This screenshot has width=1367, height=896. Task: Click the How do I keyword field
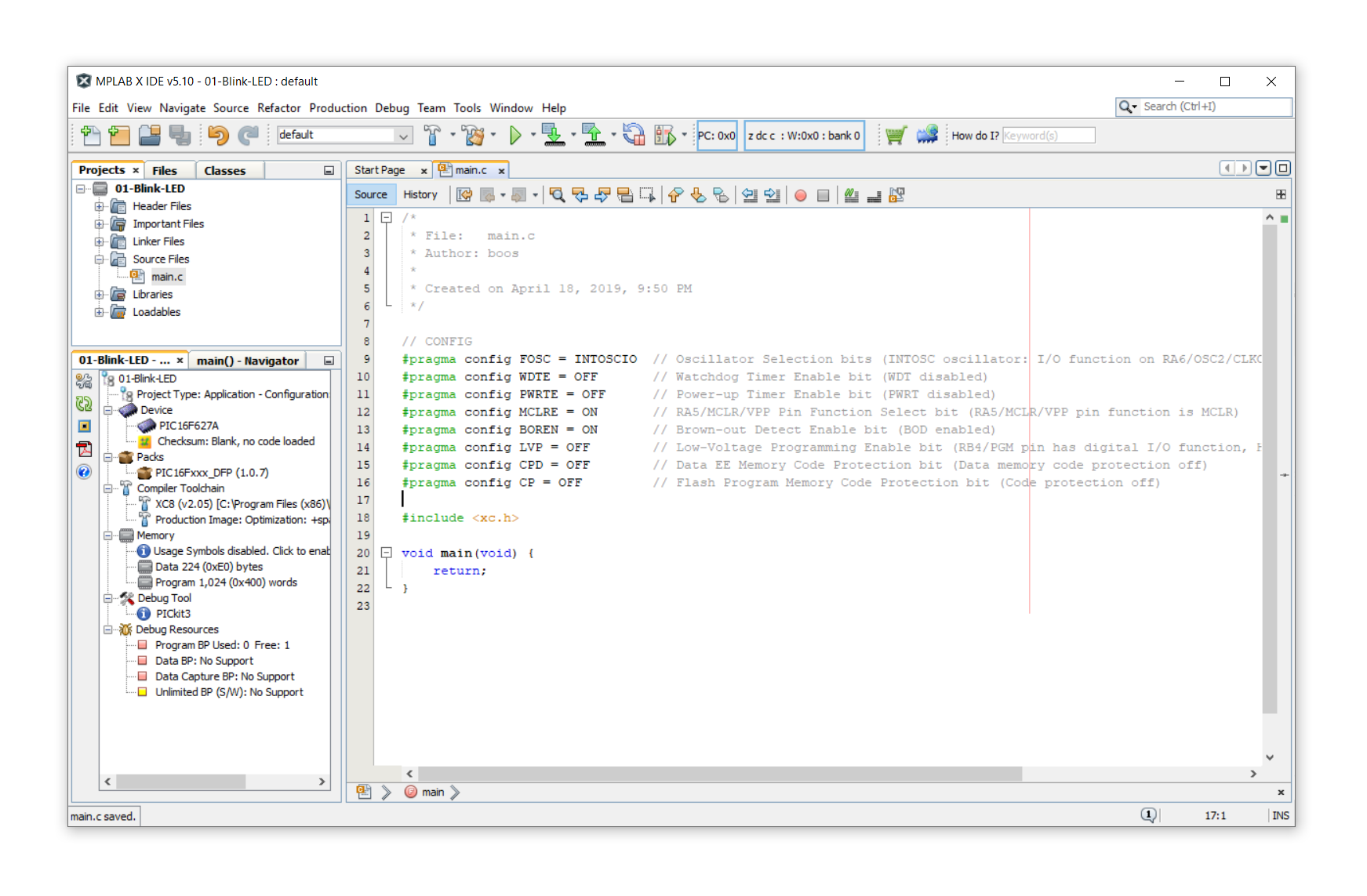pos(1048,136)
